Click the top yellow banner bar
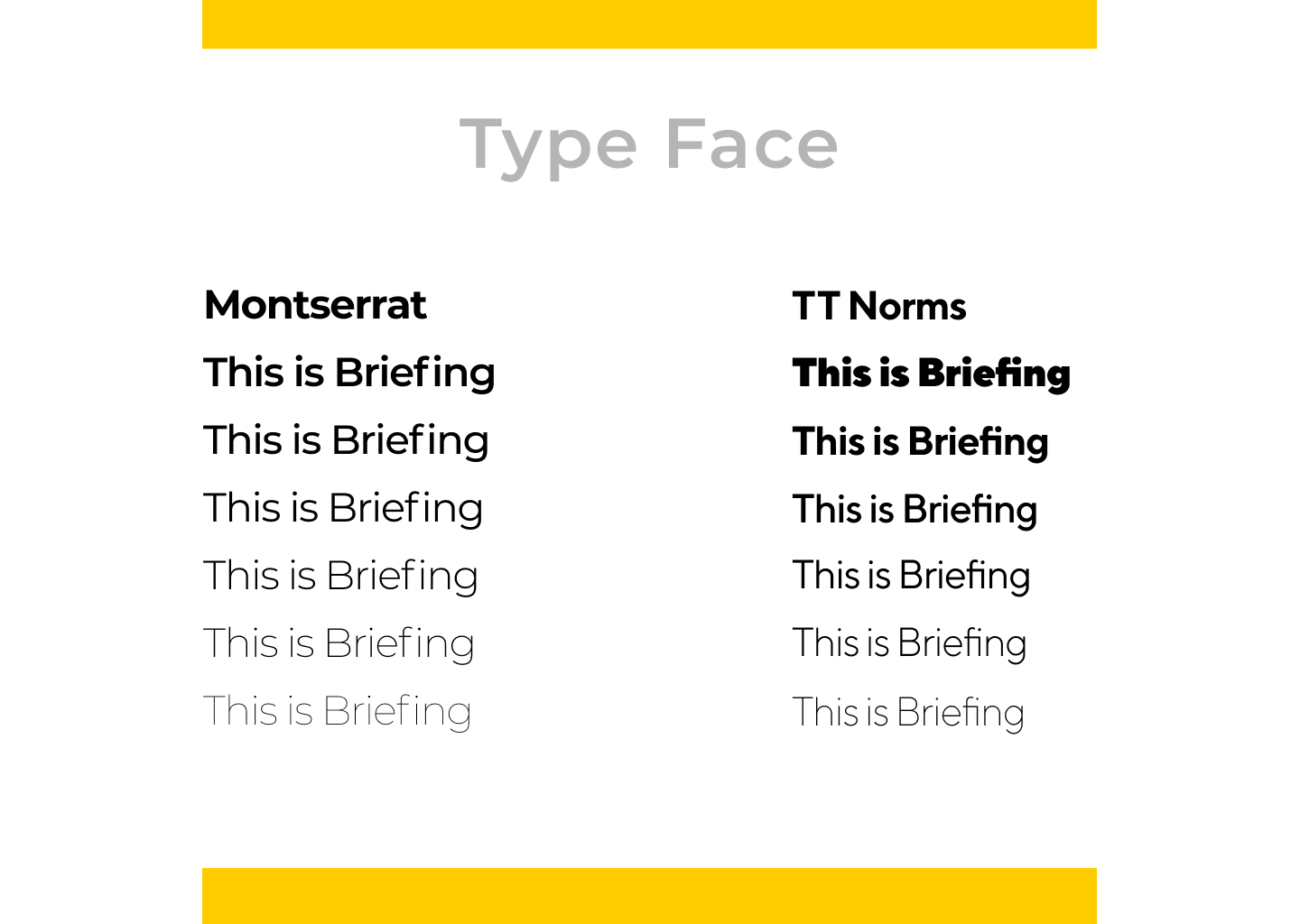The width and height of the screenshot is (1300, 924). (x=649, y=24)
